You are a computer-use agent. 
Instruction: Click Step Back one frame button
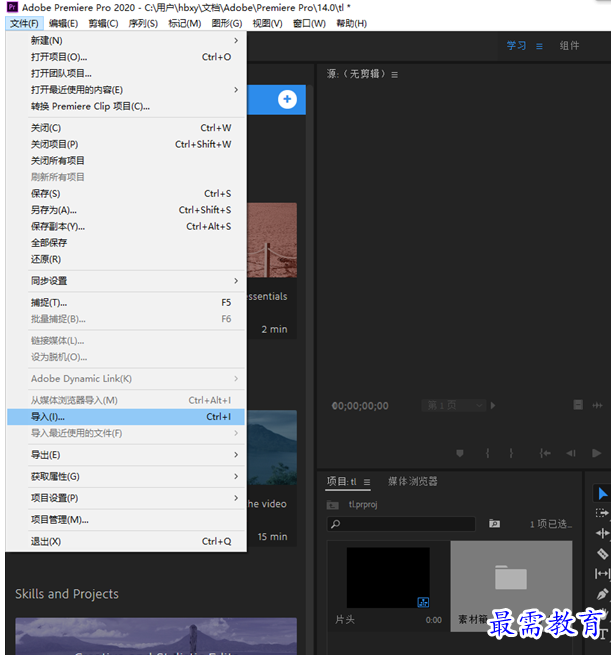point(571,453)
